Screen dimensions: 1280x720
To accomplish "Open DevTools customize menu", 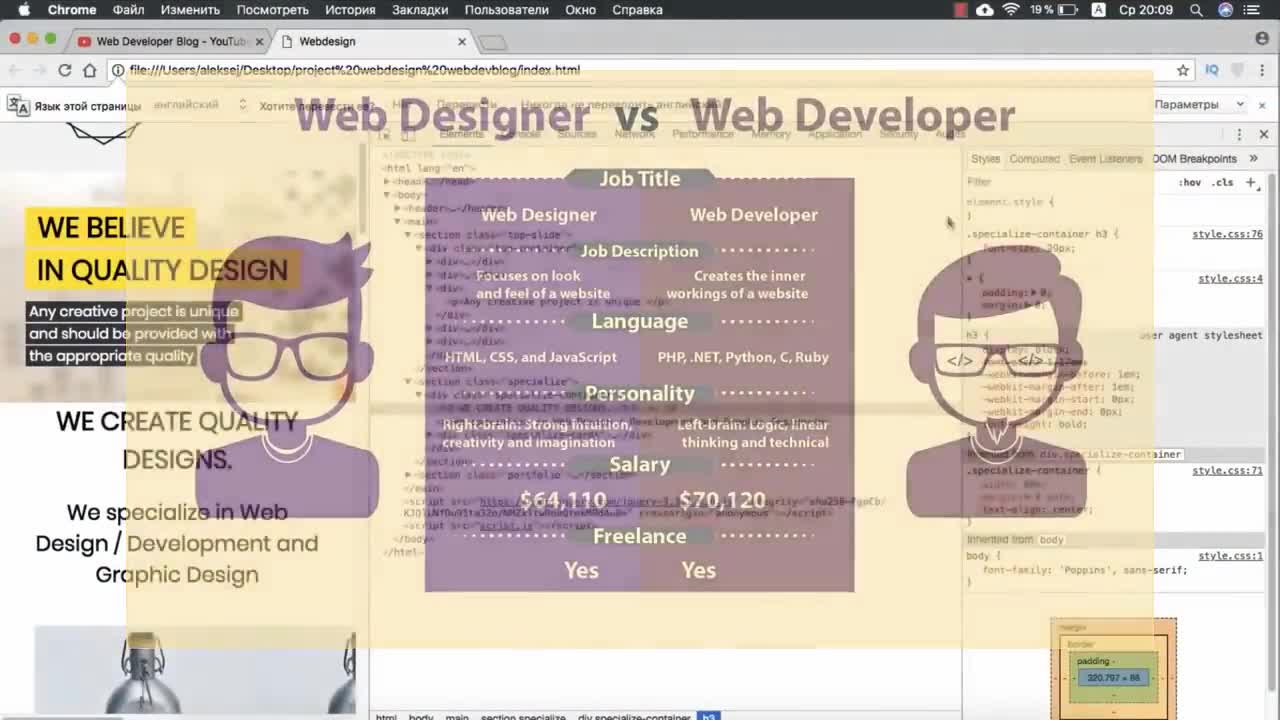I will click(1239, 134).
